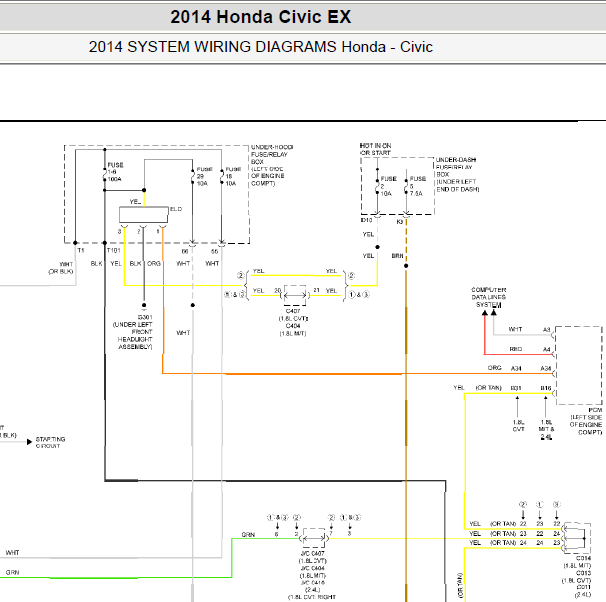The height and width of the screenshot is (602, 606).
Task: Click the starting circuit arrow marker
Action: click(29, 442)
